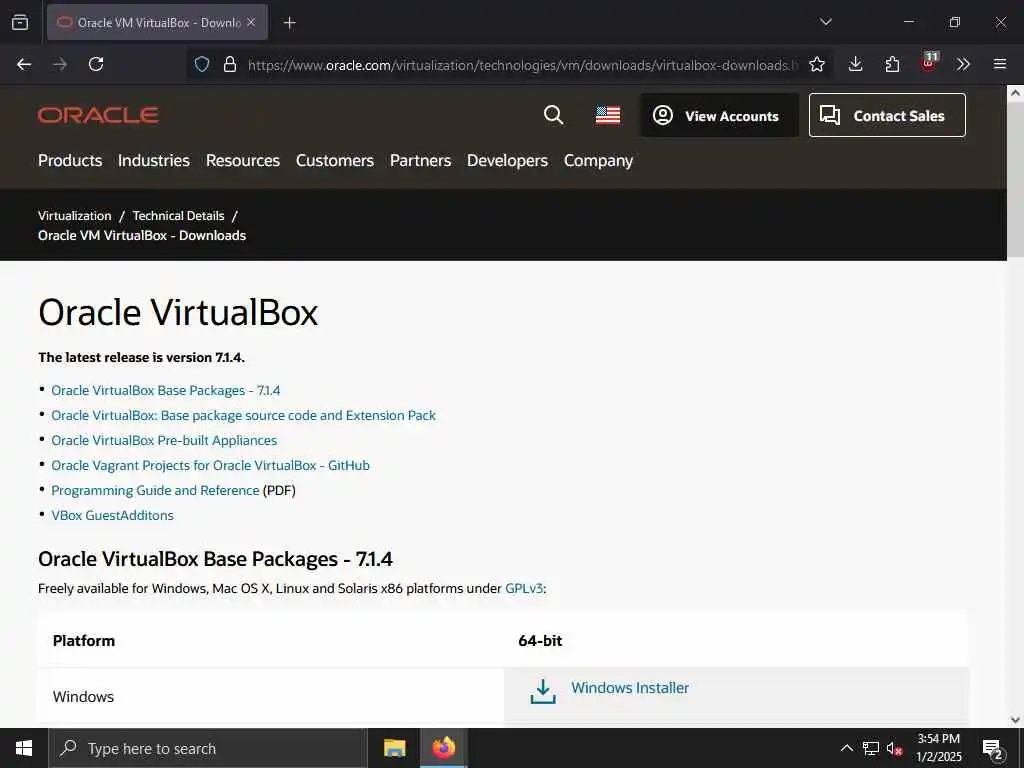
Task: Click the vertical scrollbar thumb
Action: [x=1015, y=180]
